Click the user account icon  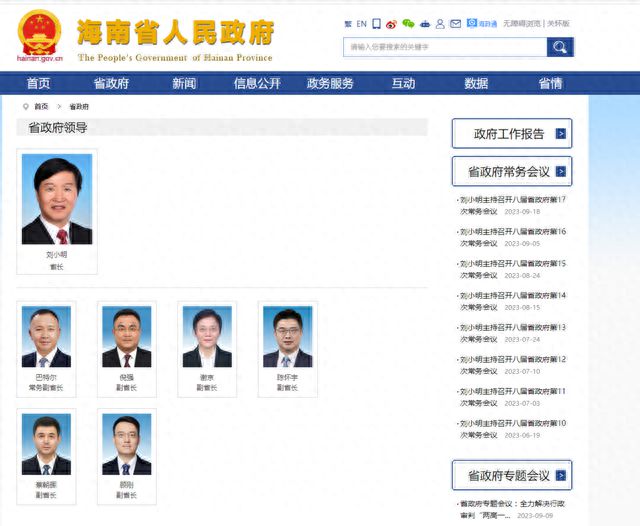point(441,23)
